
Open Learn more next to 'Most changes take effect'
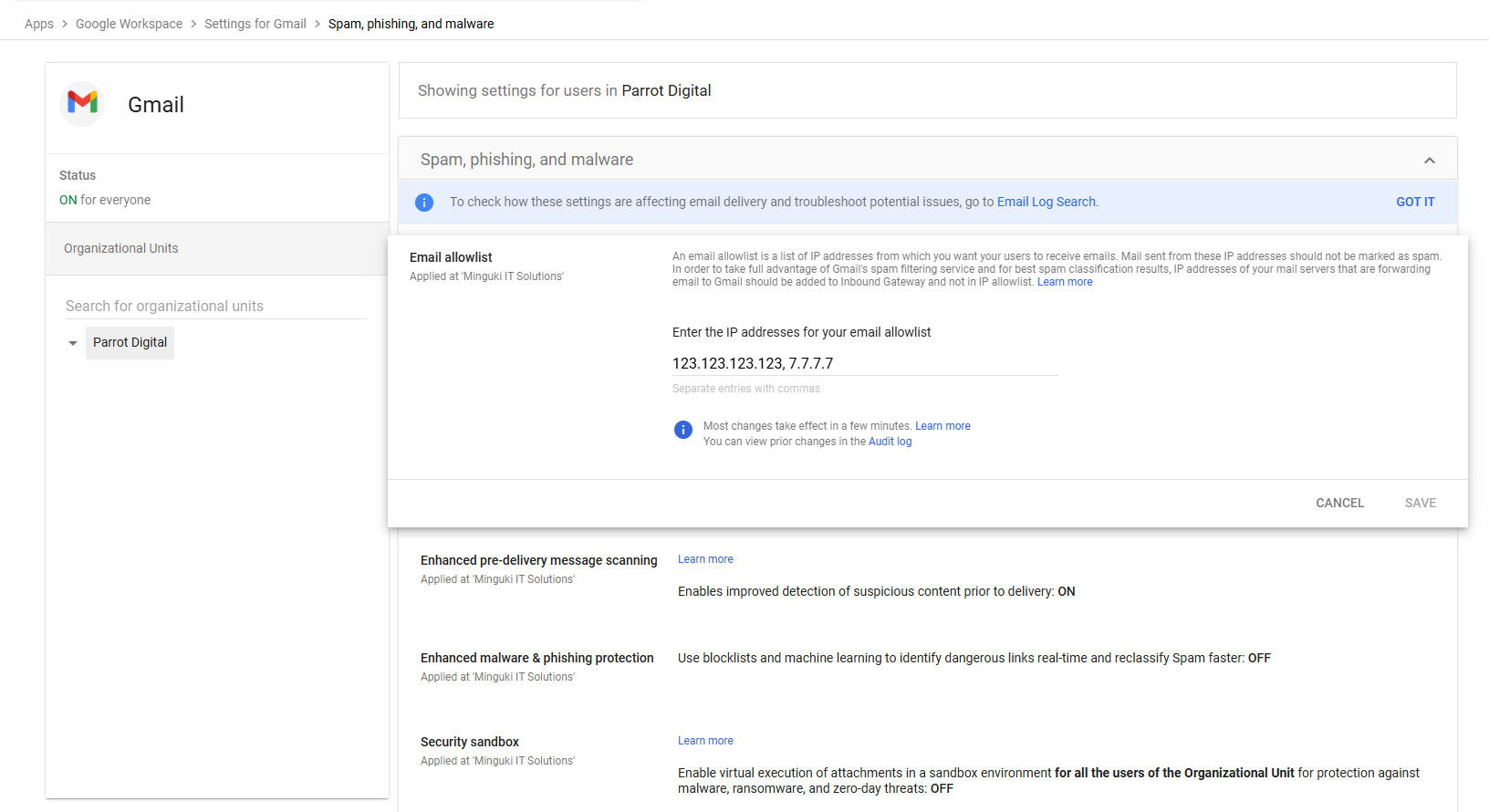tap(942, 426)
